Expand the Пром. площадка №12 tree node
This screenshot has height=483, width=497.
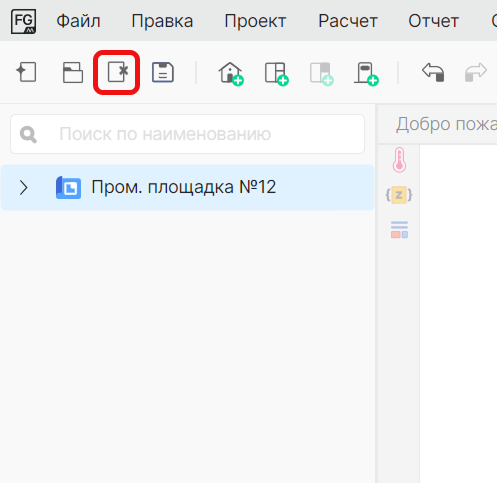coord(23,187)
